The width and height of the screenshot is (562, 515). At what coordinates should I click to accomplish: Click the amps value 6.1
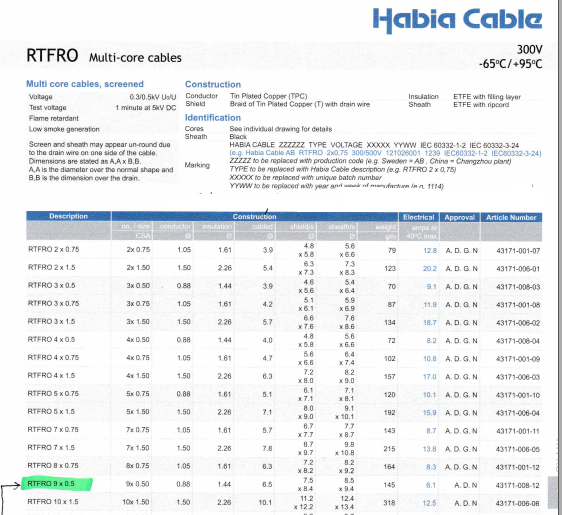coord(431,485)
